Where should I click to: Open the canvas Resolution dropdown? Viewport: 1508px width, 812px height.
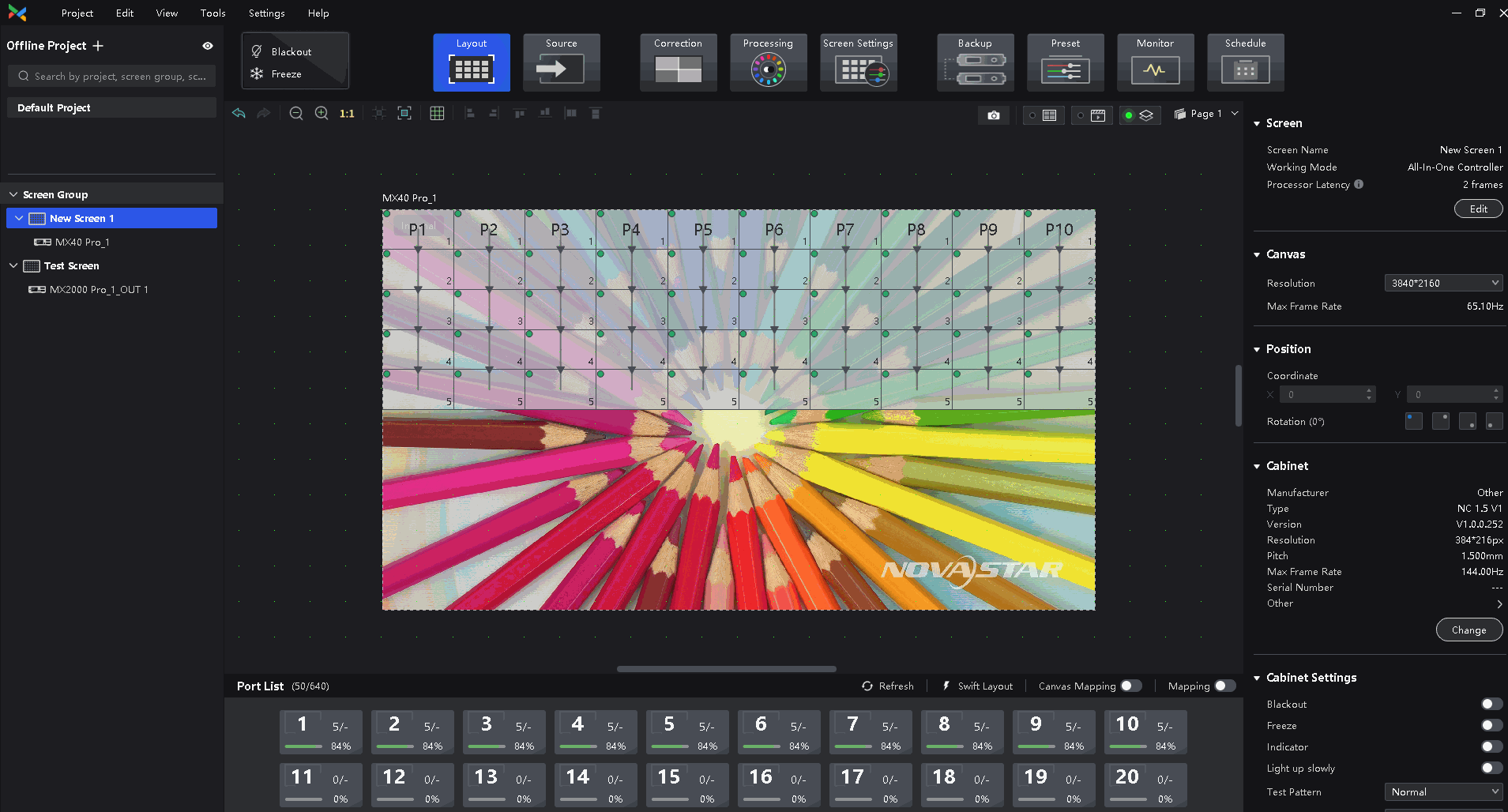pos(1443,283)
